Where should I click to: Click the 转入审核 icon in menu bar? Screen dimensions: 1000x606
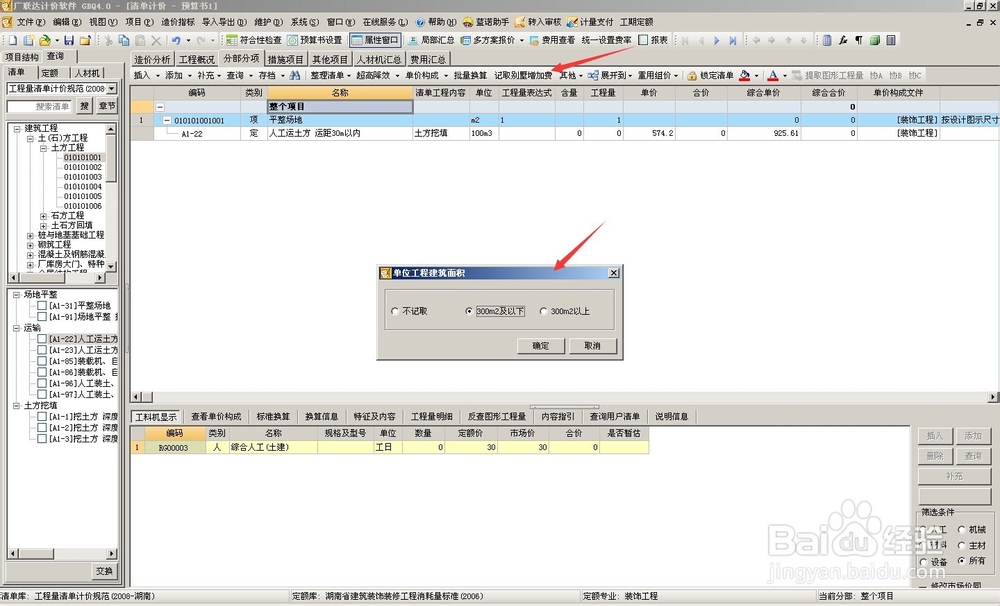(x=520, y=22)
